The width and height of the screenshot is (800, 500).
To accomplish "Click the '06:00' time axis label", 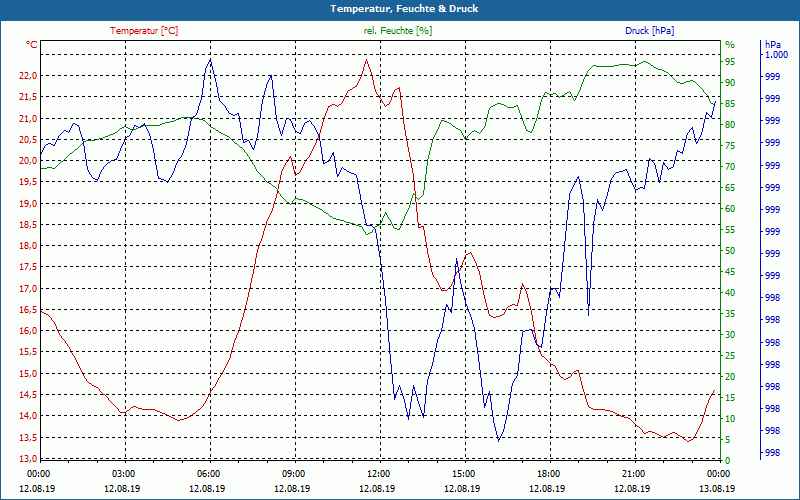I will 208,473.
